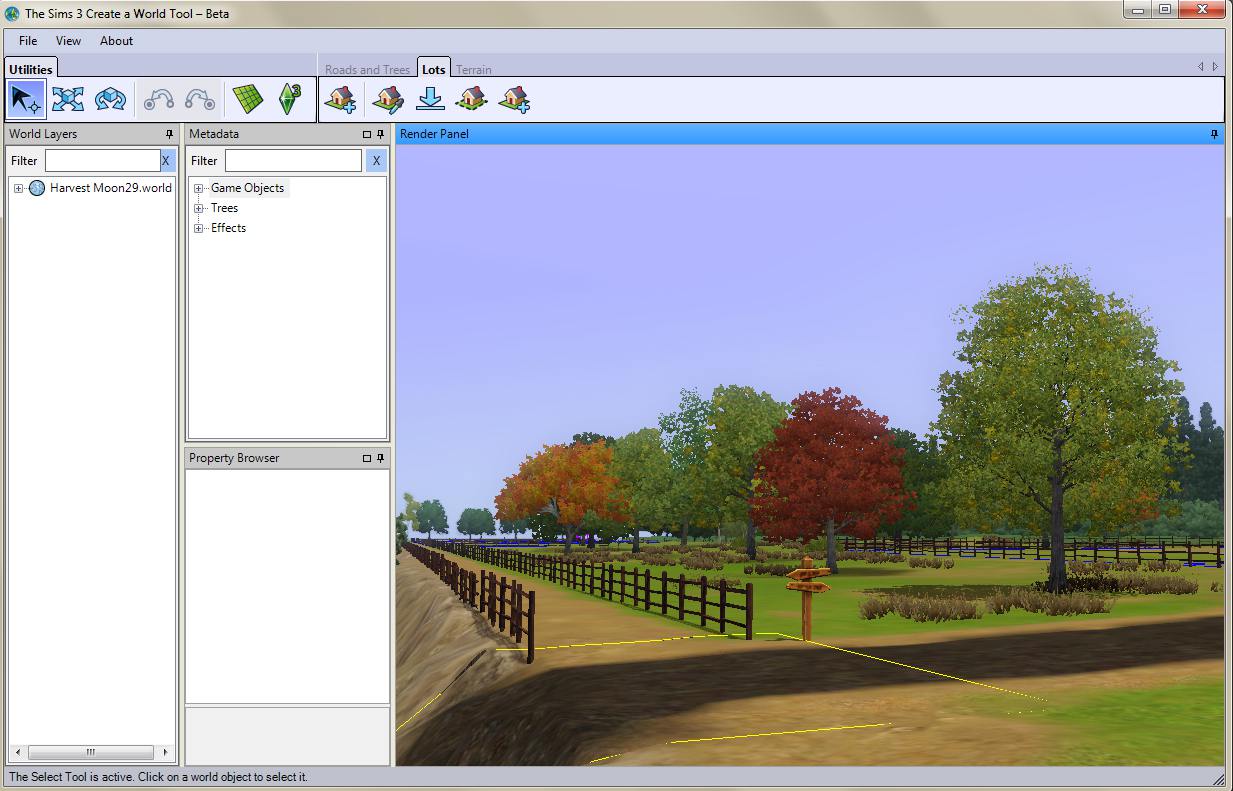Image resolution: width=1233 pixels, height=791 pixels.
Task: Click the Render Panel title bar
Action: [810, 134]
